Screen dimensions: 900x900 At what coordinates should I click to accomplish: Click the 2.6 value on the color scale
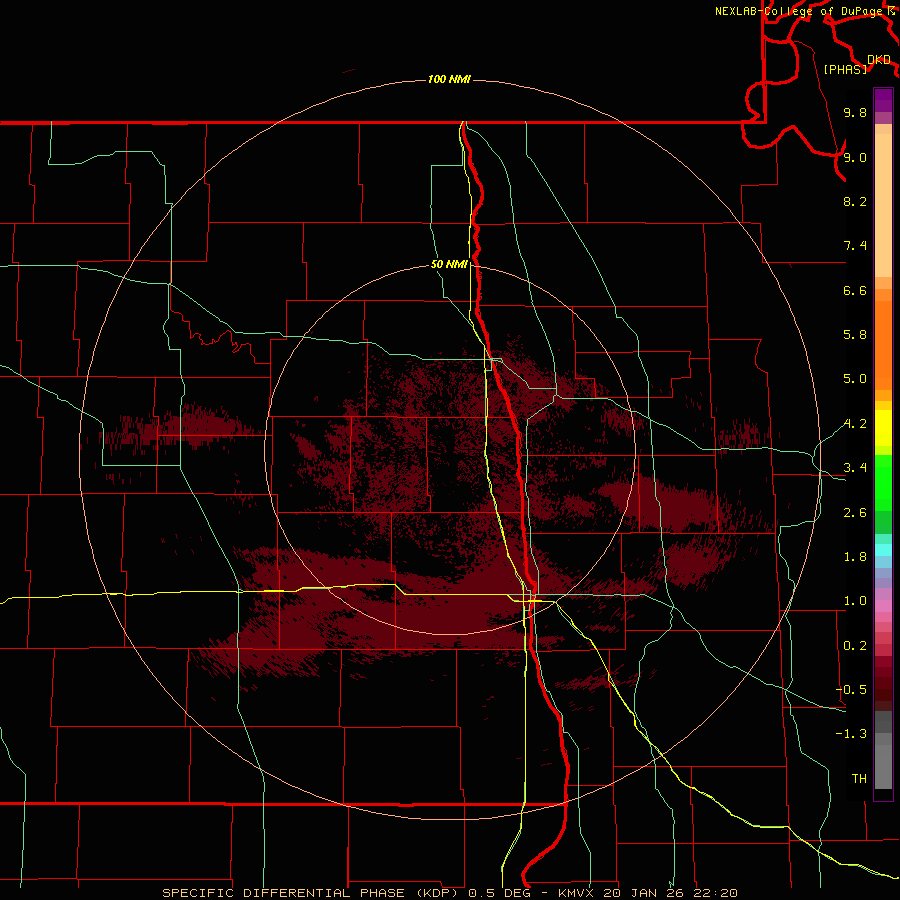click(855, 513)
